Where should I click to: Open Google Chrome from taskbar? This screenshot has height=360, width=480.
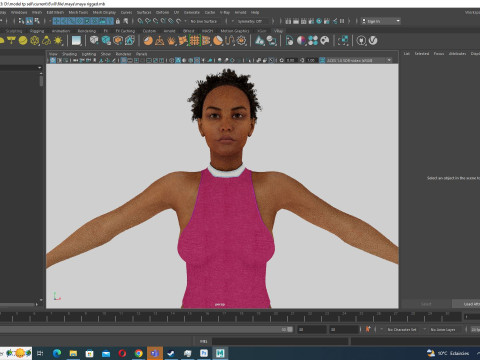click(138, 353)
